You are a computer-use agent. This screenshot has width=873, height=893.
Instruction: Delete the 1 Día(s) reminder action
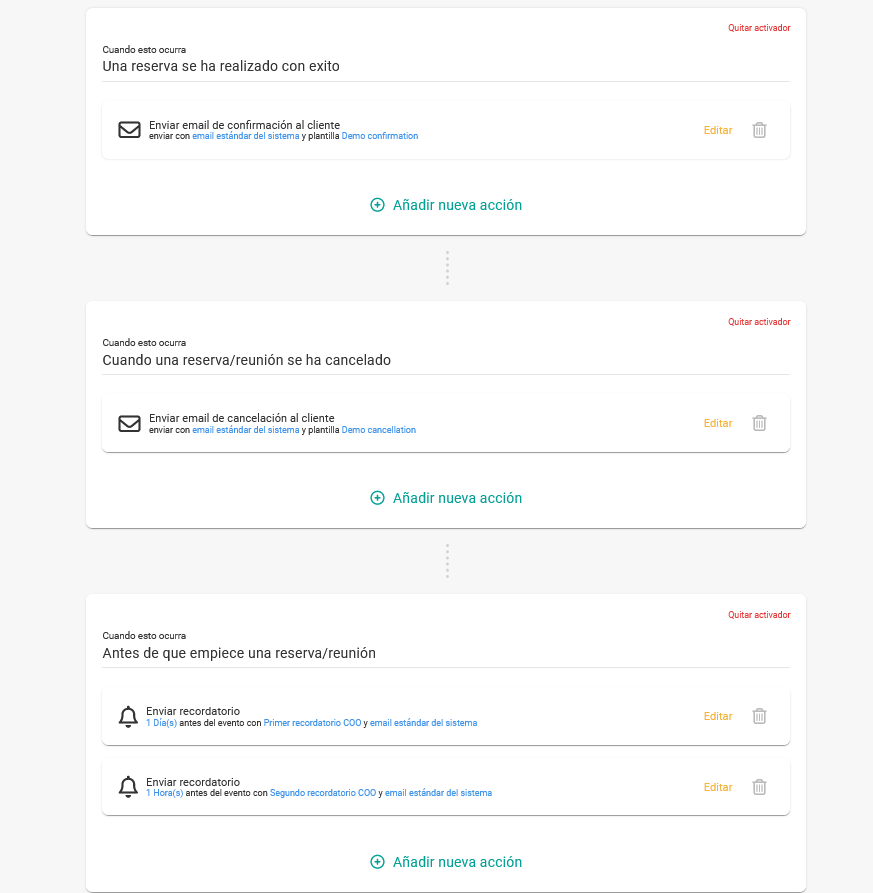(759, 716)
